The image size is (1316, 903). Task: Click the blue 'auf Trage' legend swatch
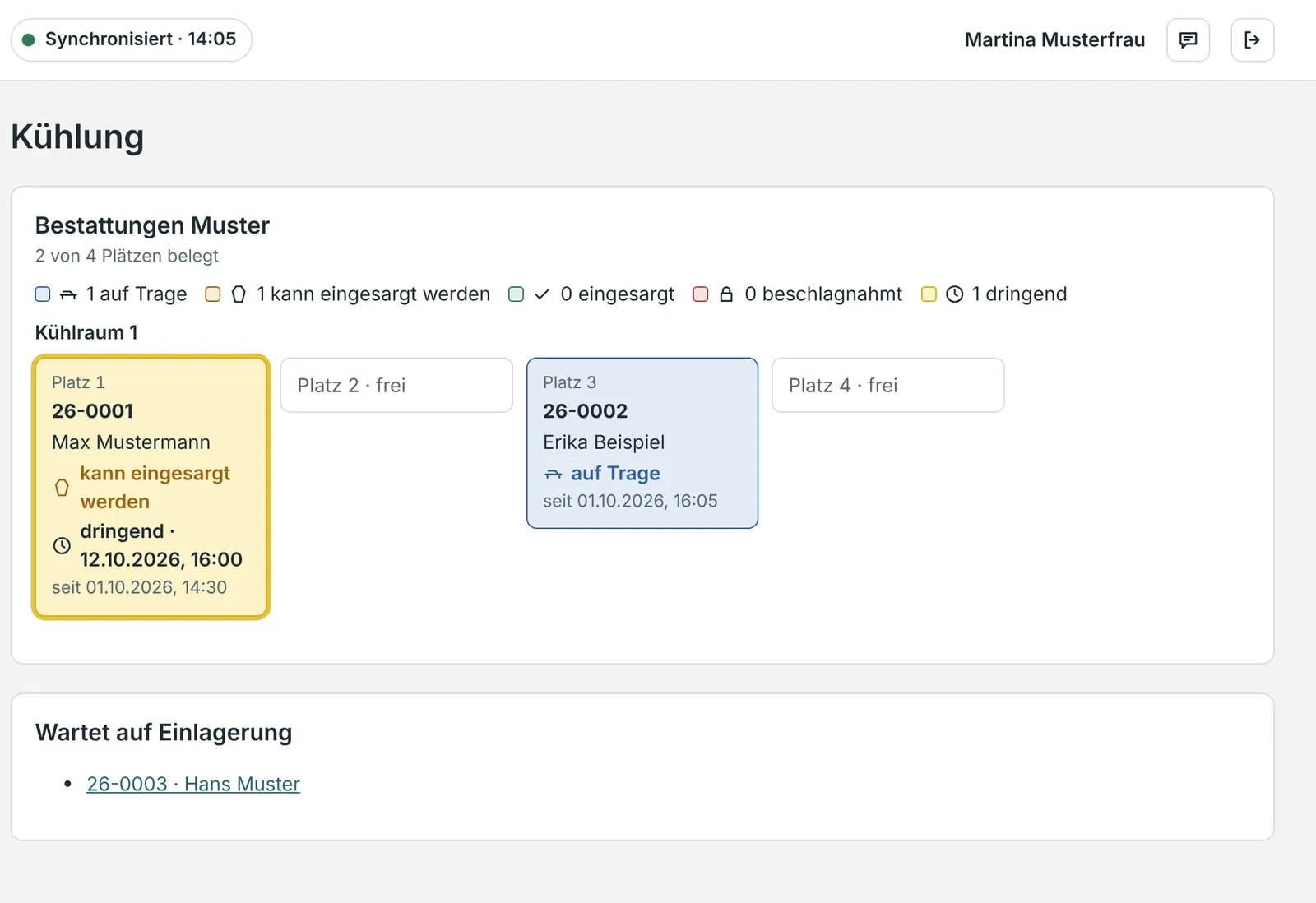pyautogui.click(x=43, y=294)
